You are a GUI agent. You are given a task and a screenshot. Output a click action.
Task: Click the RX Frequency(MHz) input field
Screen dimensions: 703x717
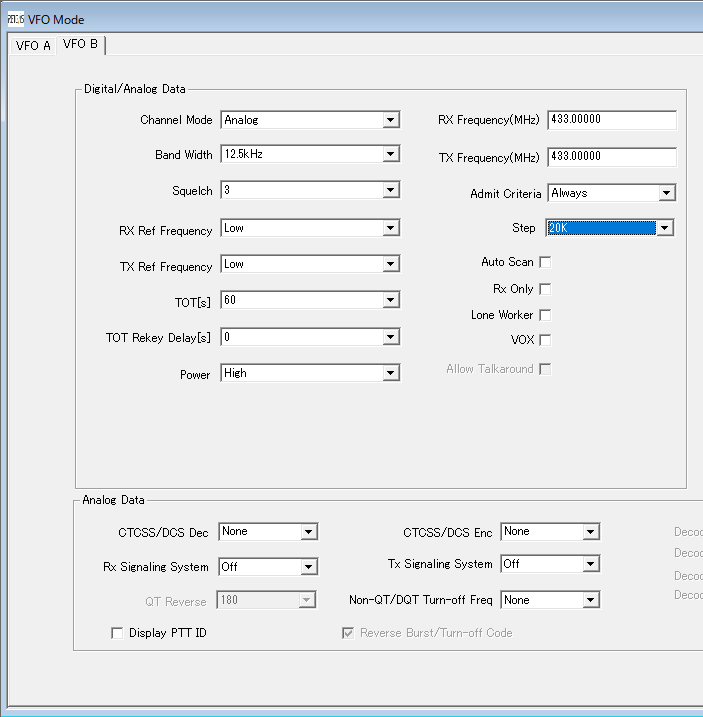[x=611, y=120]
